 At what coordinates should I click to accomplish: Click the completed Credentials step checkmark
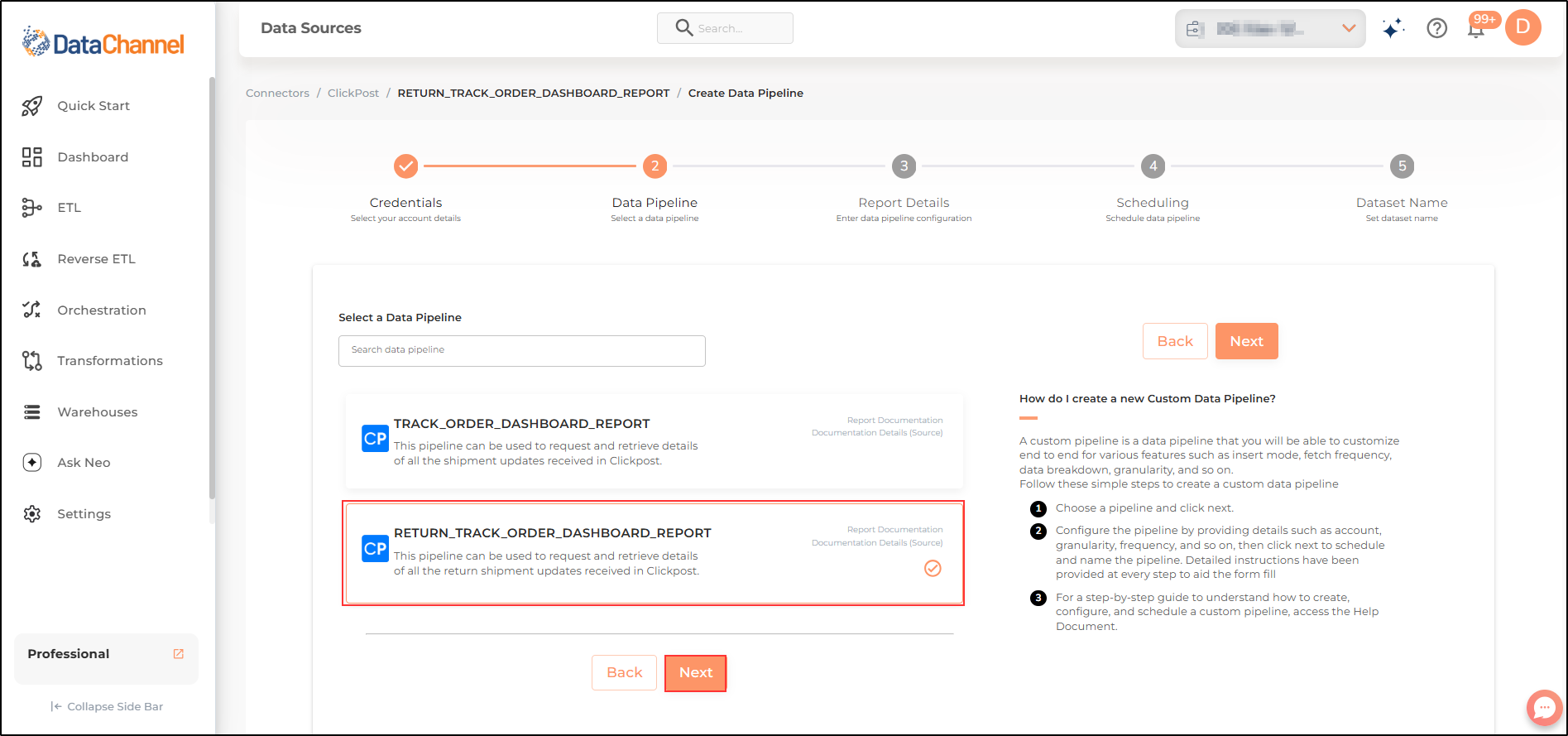405,166
